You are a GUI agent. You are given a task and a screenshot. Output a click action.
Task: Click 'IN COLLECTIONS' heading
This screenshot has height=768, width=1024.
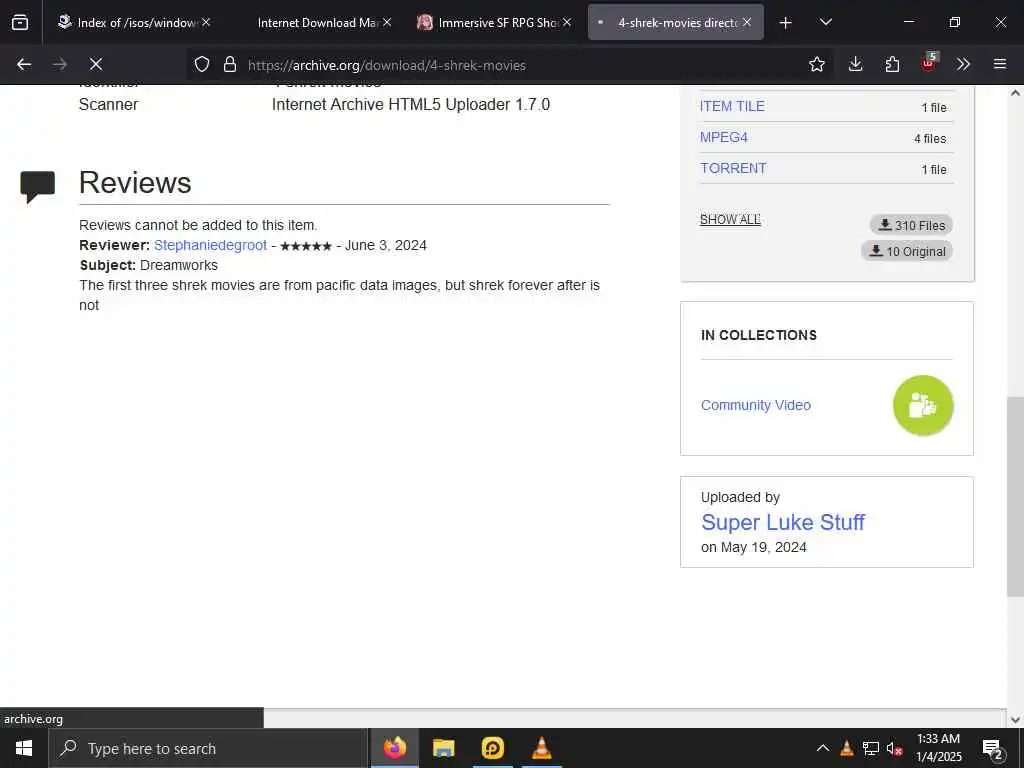click(x=759, y=335)
